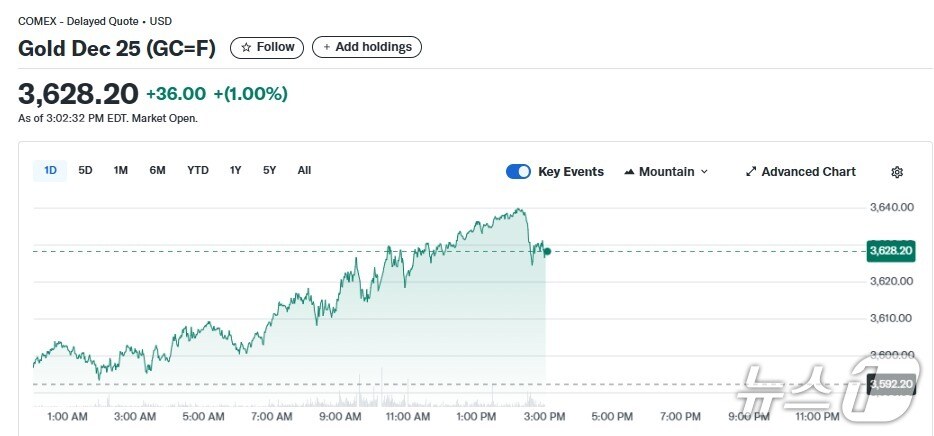Open chart settings gear icon

897,172
